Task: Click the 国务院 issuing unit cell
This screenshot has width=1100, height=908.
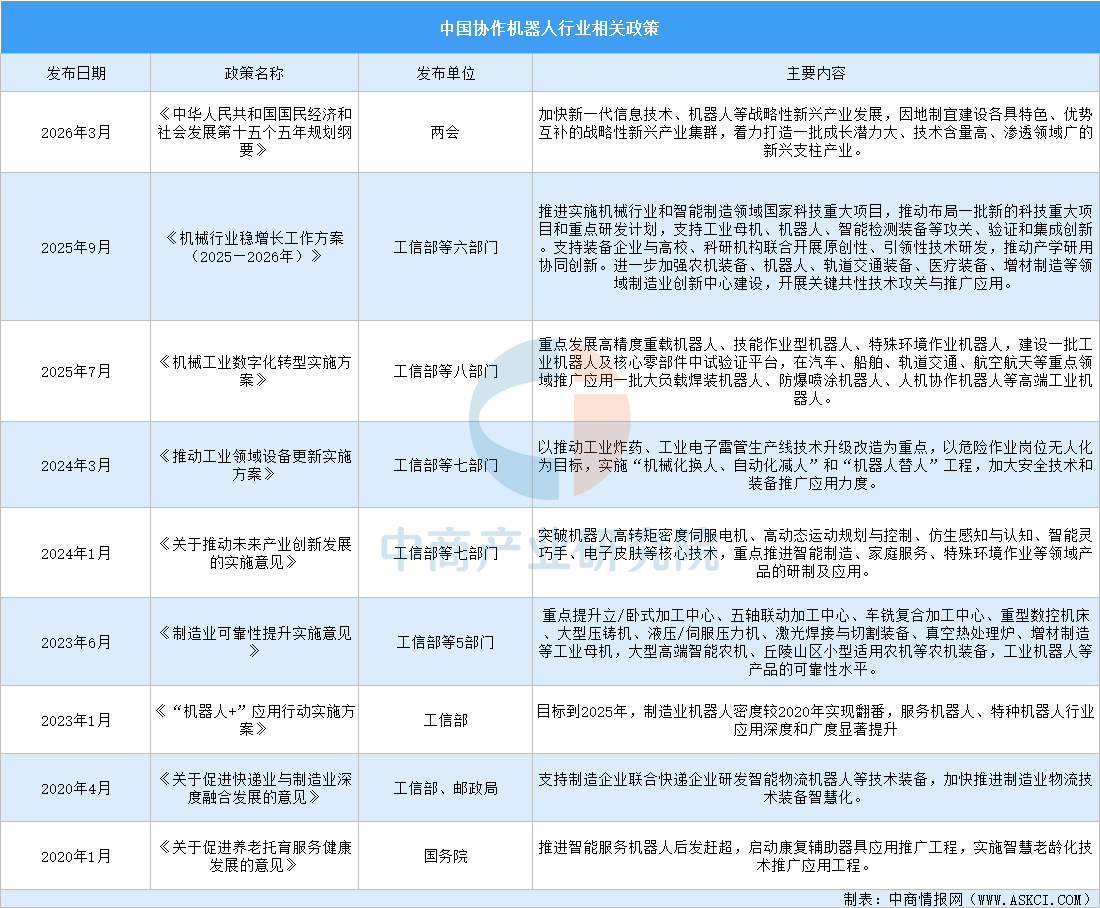Action: 445,856
